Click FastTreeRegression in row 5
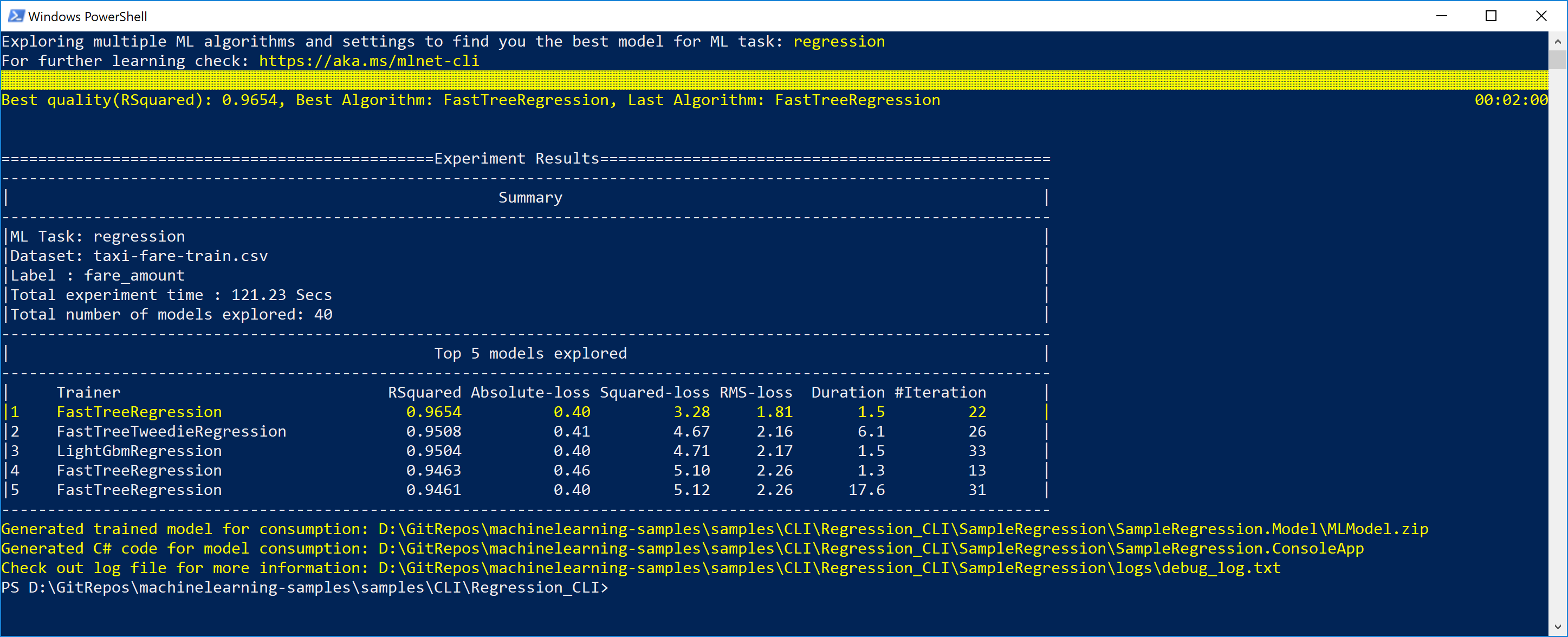Image resolution: width=1568 pixels, height=637 pixels. pos(139,490)
